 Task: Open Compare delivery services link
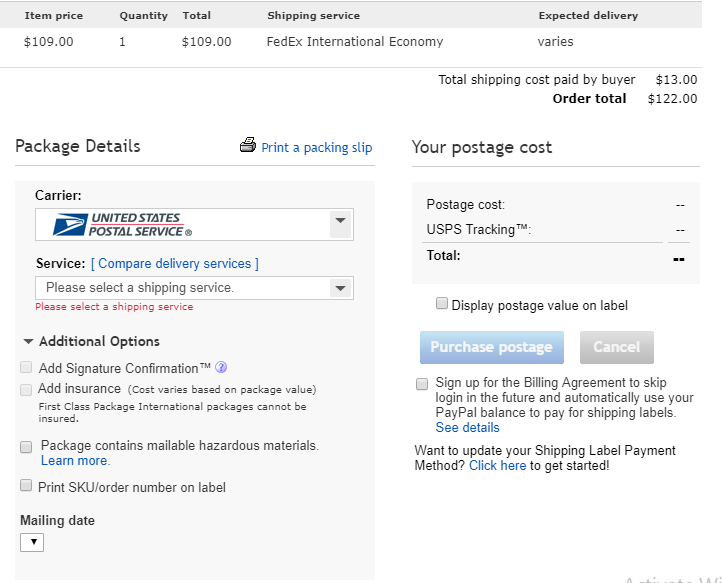(175, 263)
